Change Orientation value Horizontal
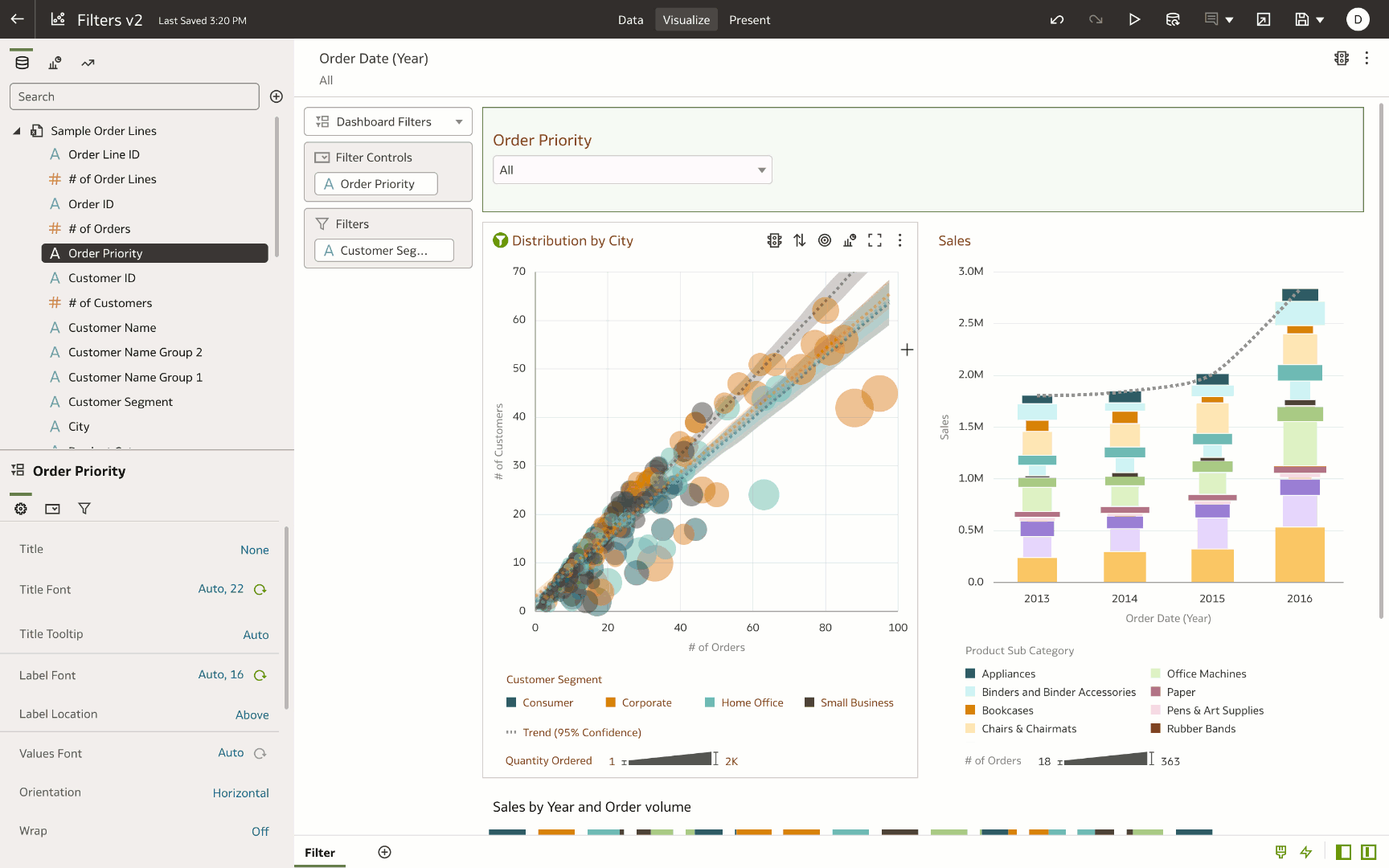The height and width of the screenshot is (868, 1389). [241, 792]
